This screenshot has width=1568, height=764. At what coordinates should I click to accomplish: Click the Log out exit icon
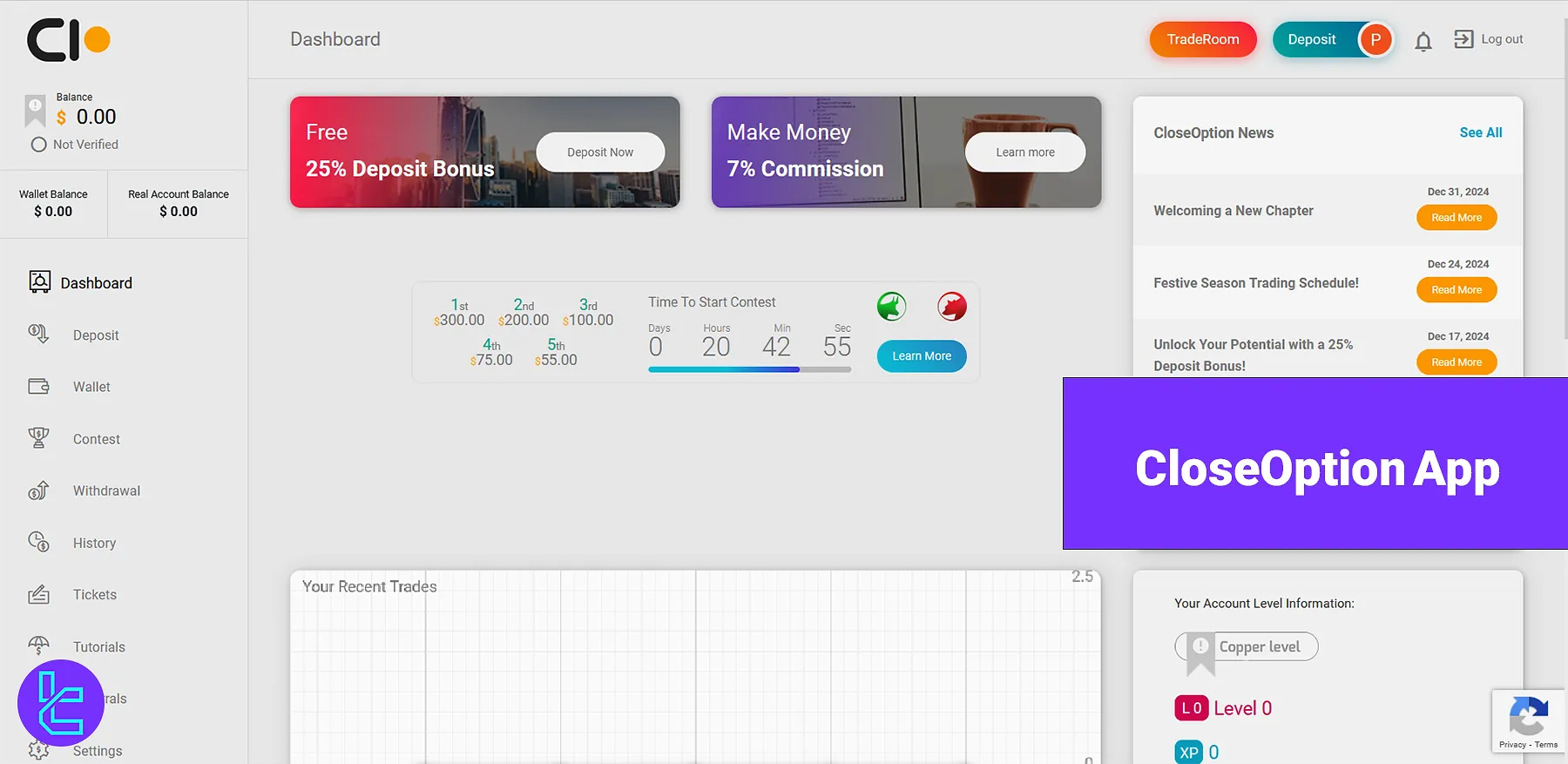click(1463, 39)
